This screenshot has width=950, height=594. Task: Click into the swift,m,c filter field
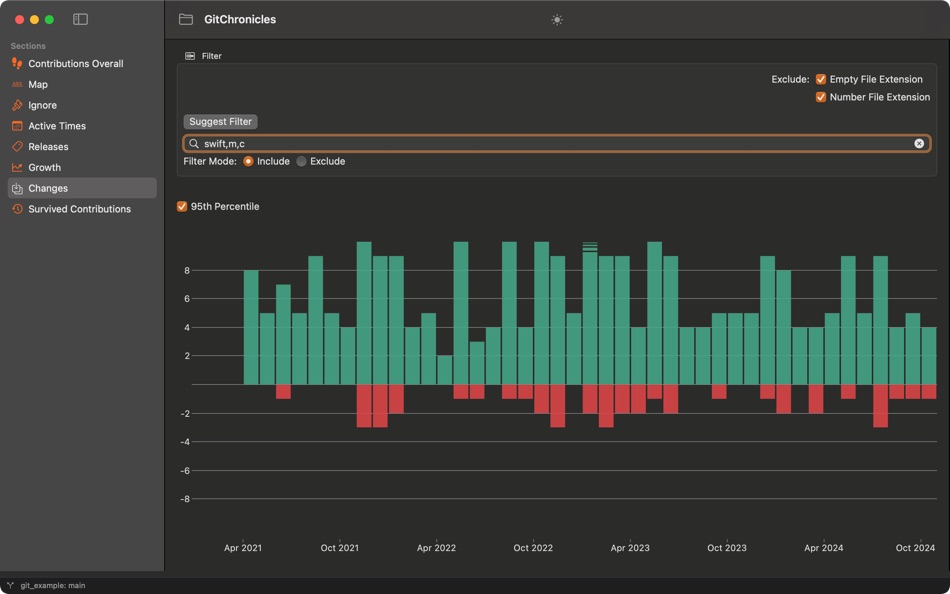point(557,144)
